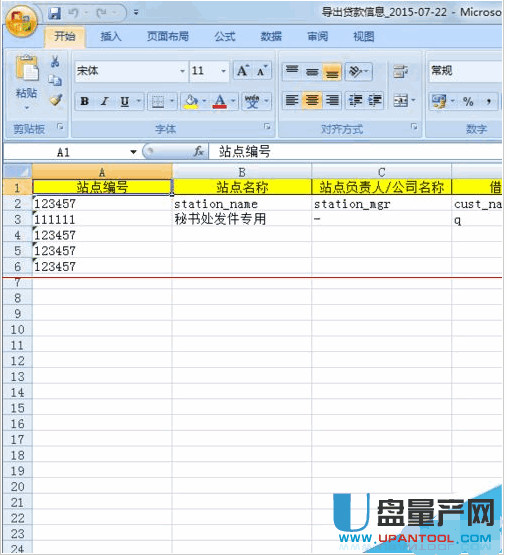Open alignment group dialog launcher
Image resolution: width=507 pixels, height=555 pixels.
[414, 126]
